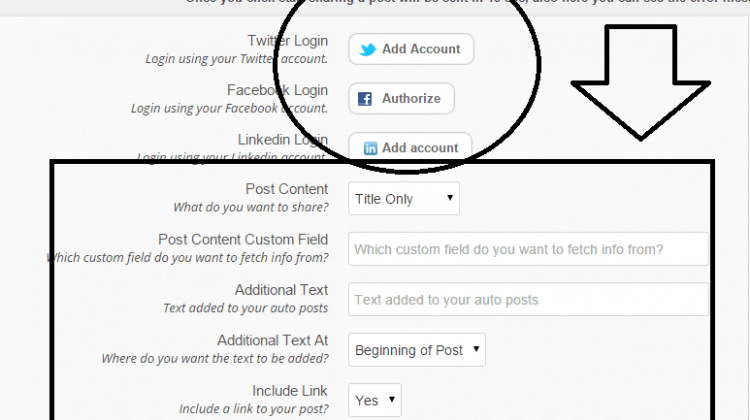Screen dimensions: 750x420
Task: Focus the Additional Text input field
Action: pyautogui.click(x=528, y=299)
